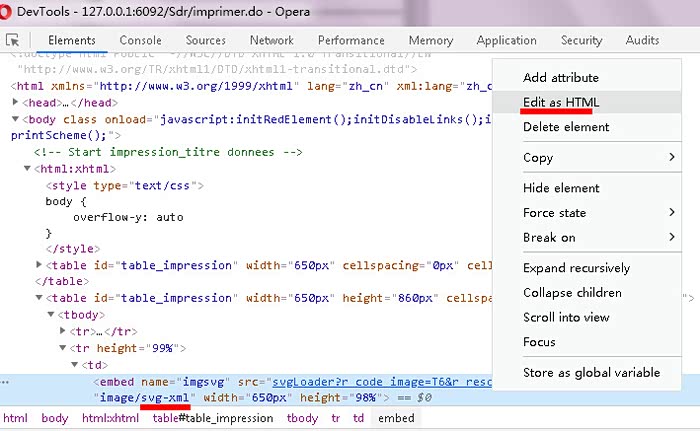Image resolution: width=700 pixels, height=431 pixels.
Task: Select Delete element in context menu
Action: click(566, 127)
